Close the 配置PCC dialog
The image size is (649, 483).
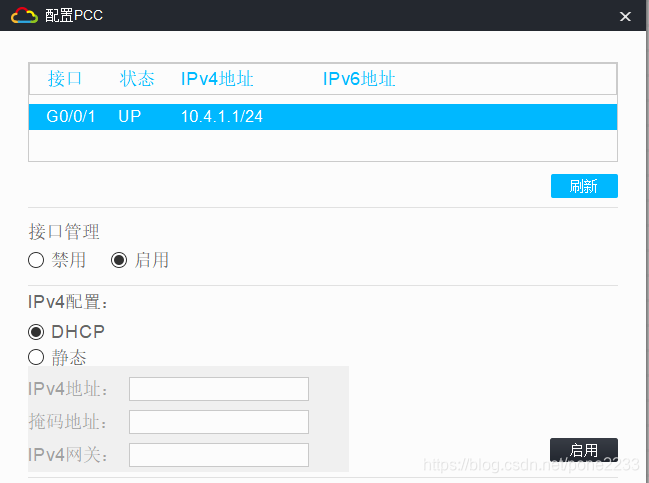tap(625, 16)
